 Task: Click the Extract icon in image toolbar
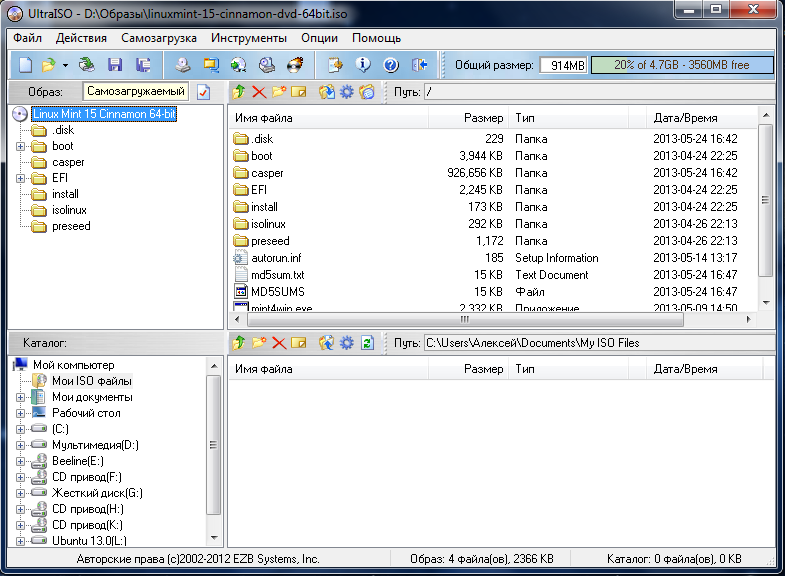(x=327, y=92)
